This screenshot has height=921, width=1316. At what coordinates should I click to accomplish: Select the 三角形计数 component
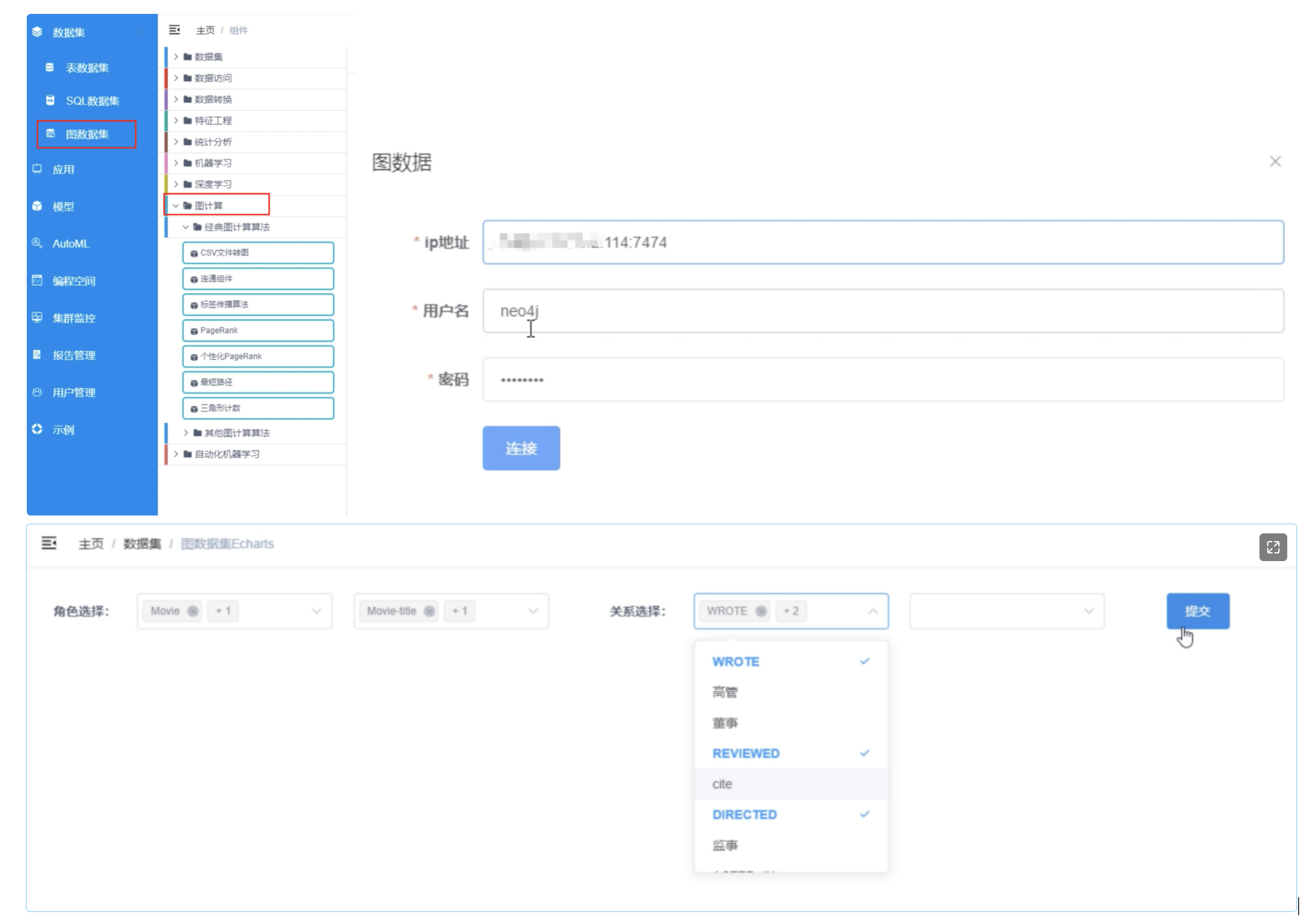tap(258, 408)
